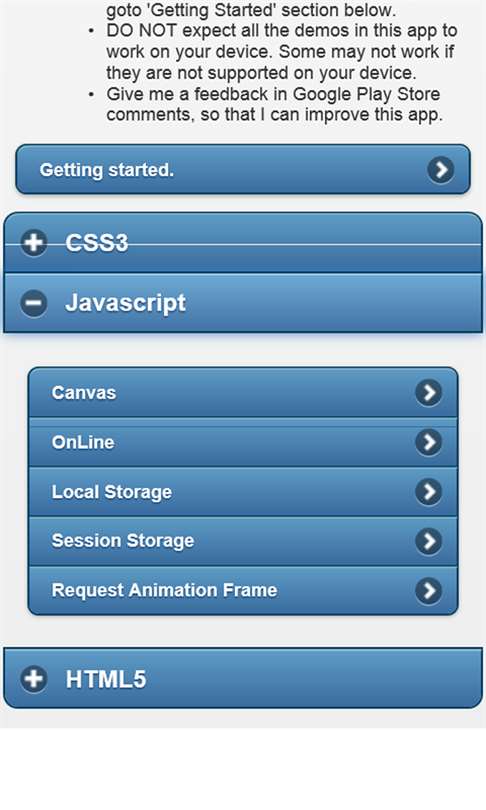Tap the Getting started button
This screenshot has height=810, width=486.
[243, 169]
